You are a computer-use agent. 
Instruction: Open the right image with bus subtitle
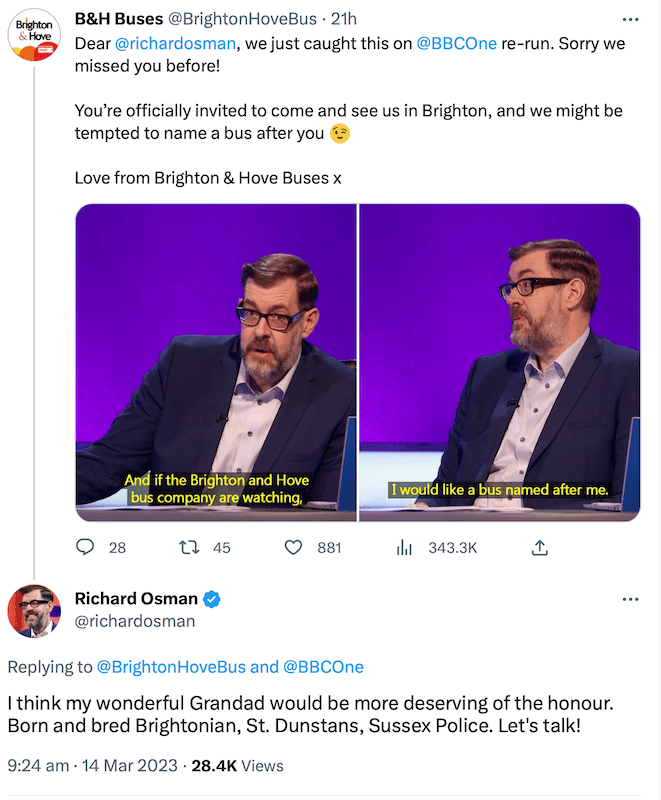point(499,362)
